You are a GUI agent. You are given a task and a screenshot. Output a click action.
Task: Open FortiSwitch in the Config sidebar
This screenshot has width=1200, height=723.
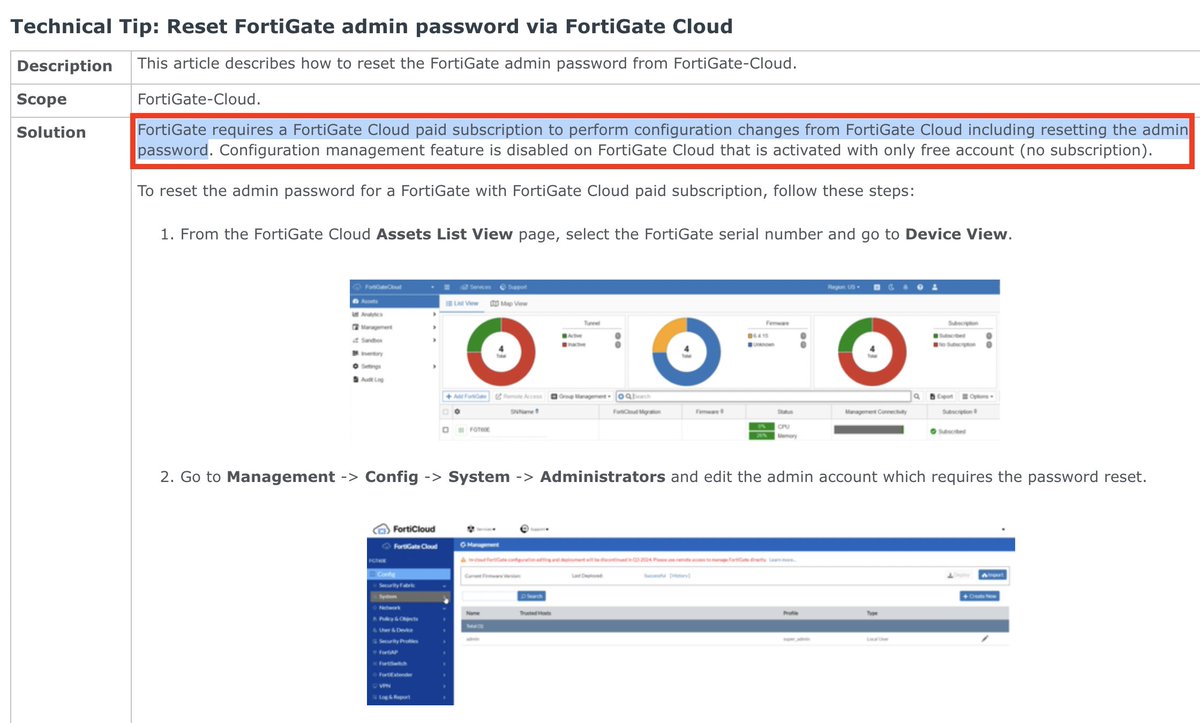(410, 663)
